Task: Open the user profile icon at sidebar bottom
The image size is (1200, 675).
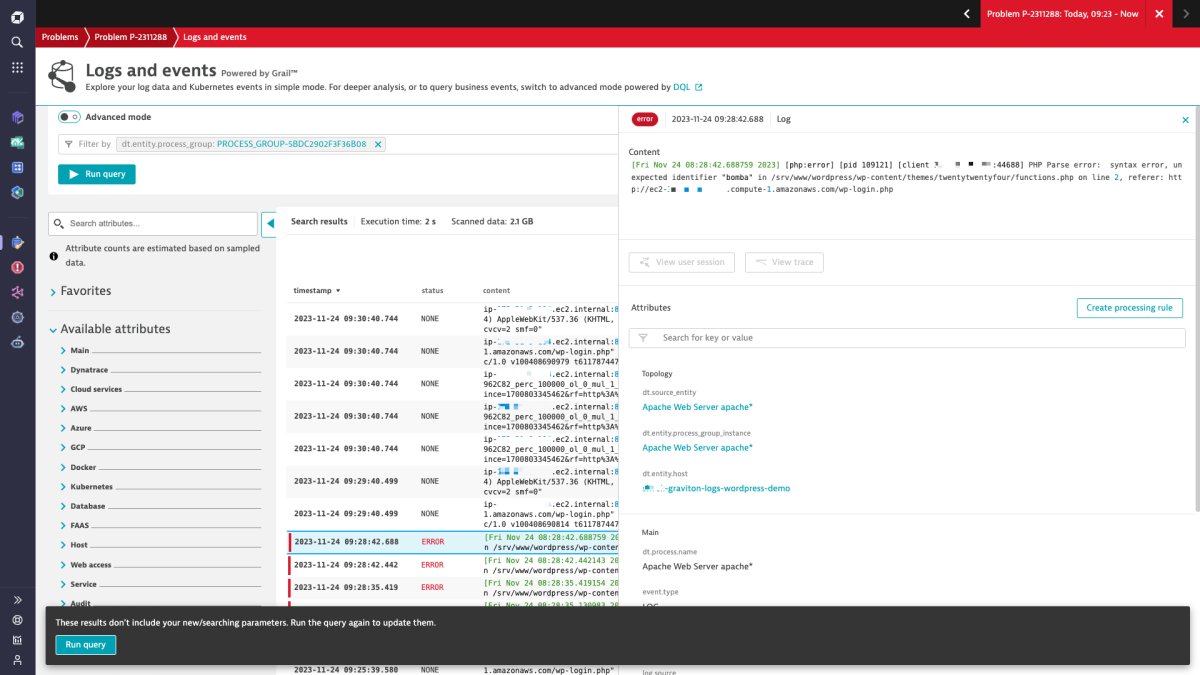Action: pyautogui.click(x=17, y=659)
